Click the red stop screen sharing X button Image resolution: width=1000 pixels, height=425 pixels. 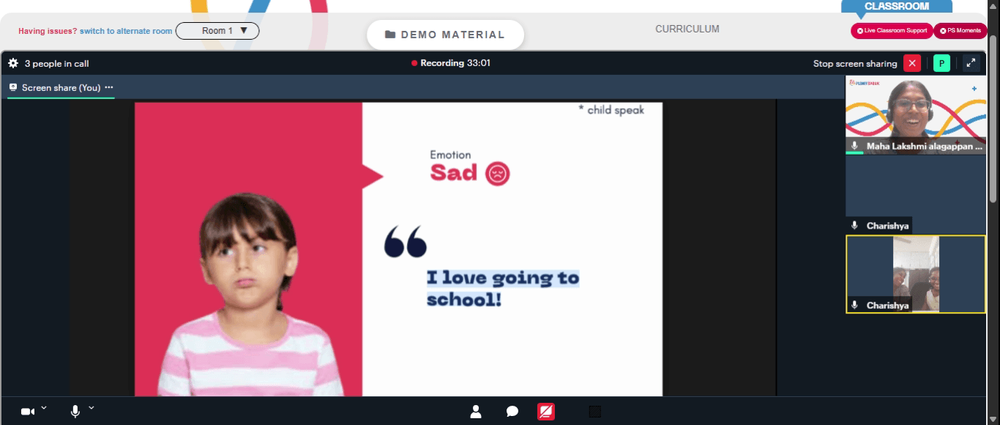pos(912,63)
